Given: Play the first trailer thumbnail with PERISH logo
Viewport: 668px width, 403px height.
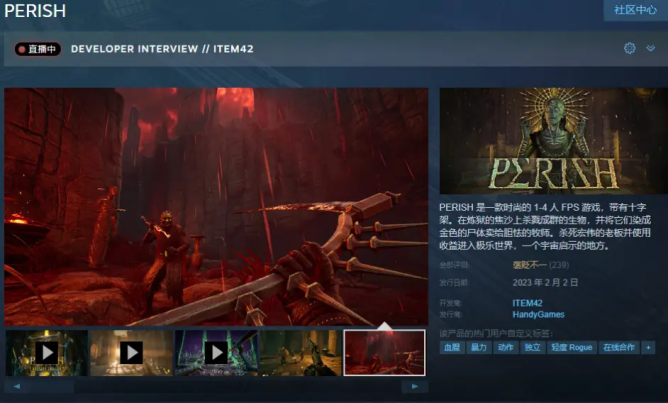Looking at the screenshot, I should tap(46, 353).
